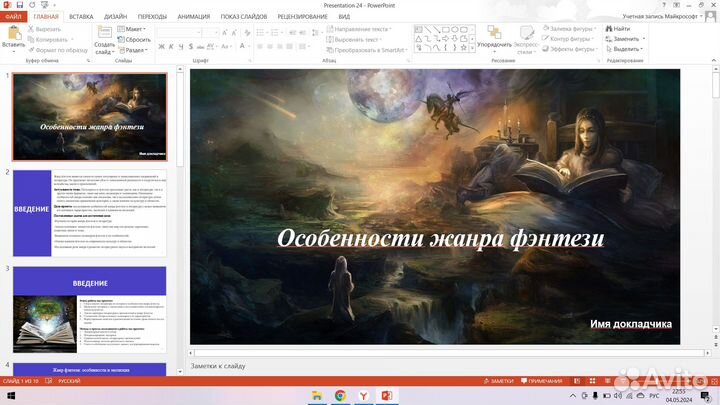Open the ФАЙЛ tab

point(13,17)
